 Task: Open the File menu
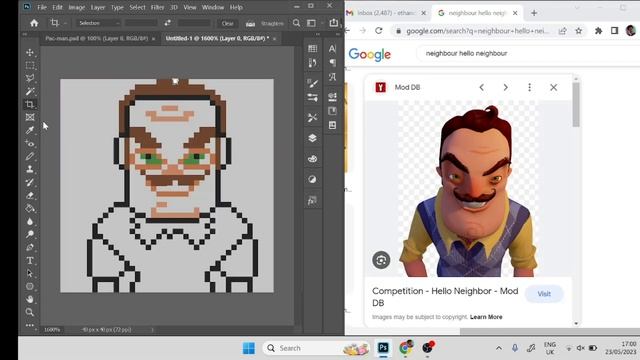42,7
